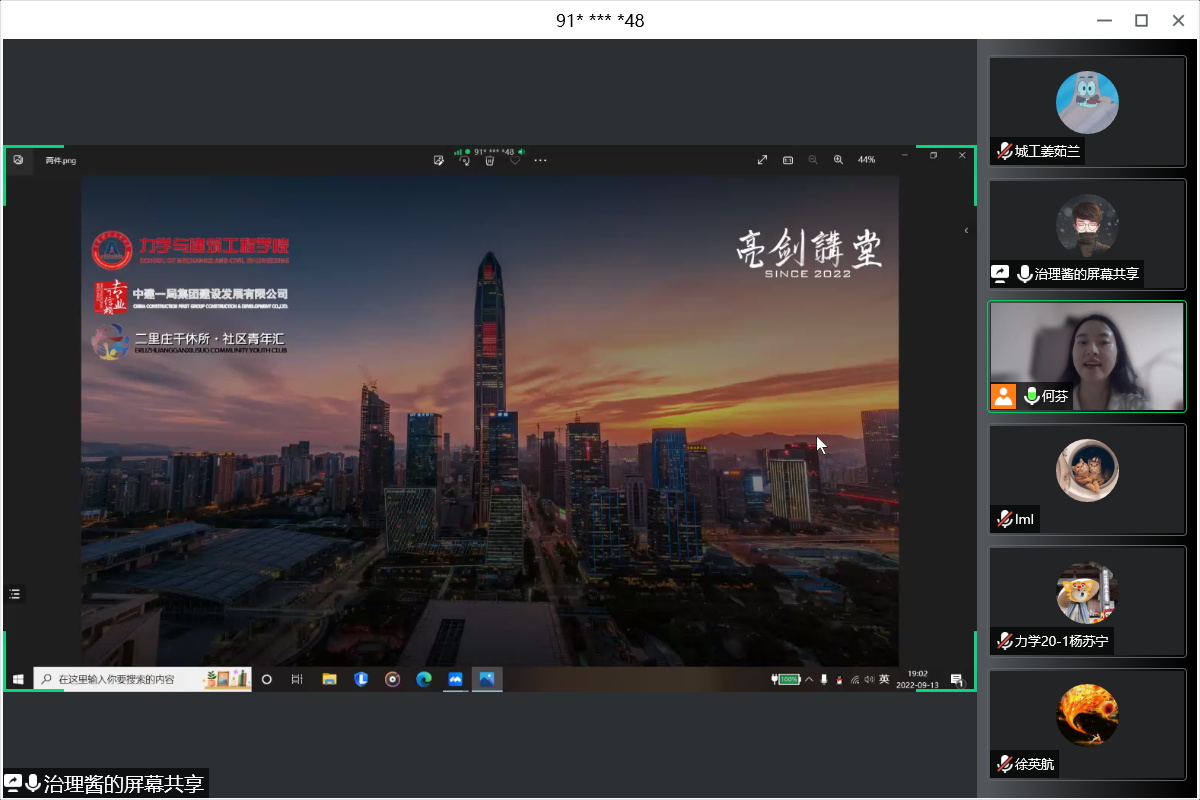Click the trash delete icon in photo viewer
Image resolution: width=1200 pixels, height=800 pixels.
[489, 160]
